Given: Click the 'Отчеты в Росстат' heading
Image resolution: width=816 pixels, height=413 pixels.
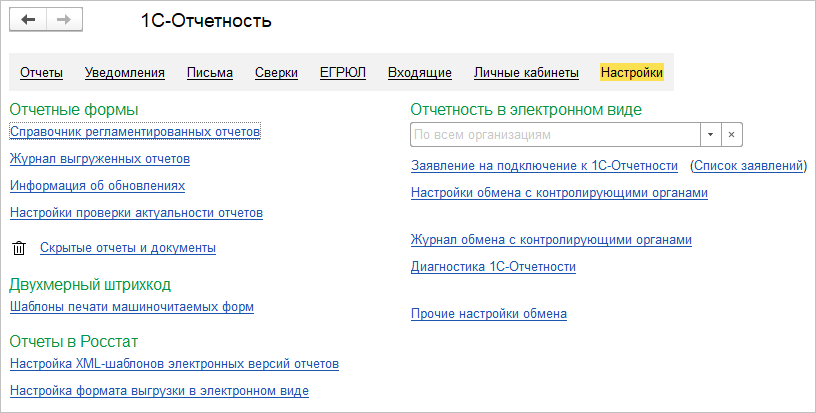Looking at the screenshot, I should point(73,342).
